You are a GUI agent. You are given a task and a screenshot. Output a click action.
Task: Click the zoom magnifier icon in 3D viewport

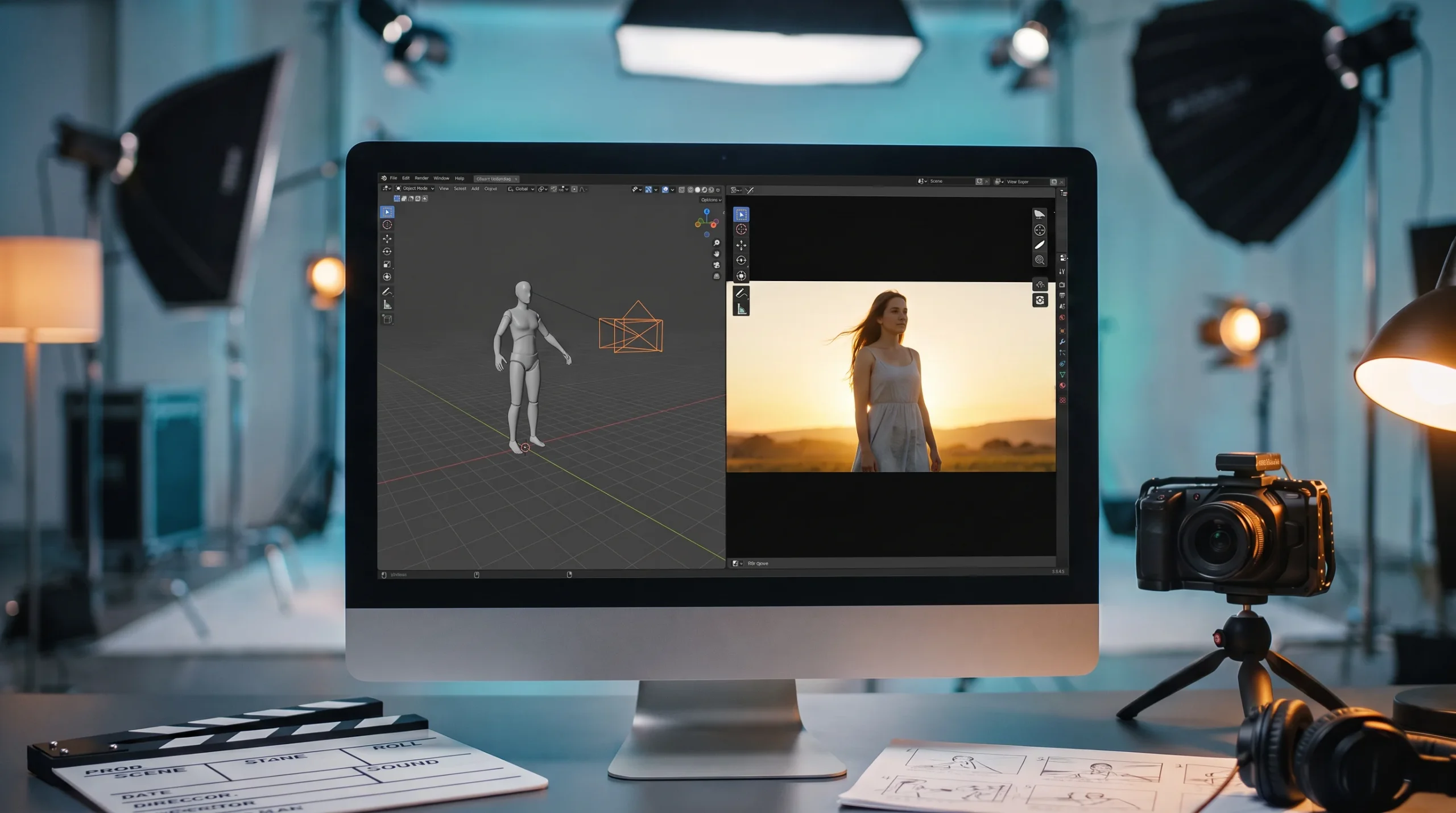point(717,243)
